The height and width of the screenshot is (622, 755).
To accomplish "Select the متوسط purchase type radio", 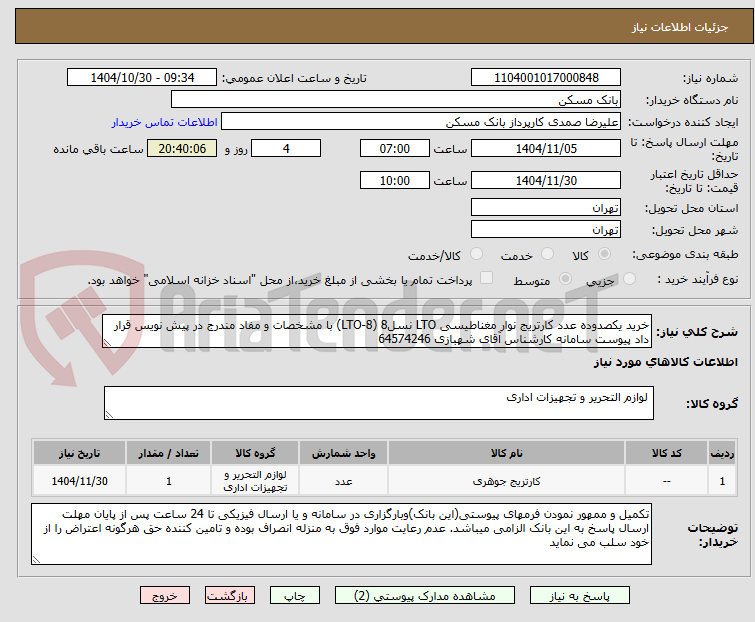I will pos(565,279).
